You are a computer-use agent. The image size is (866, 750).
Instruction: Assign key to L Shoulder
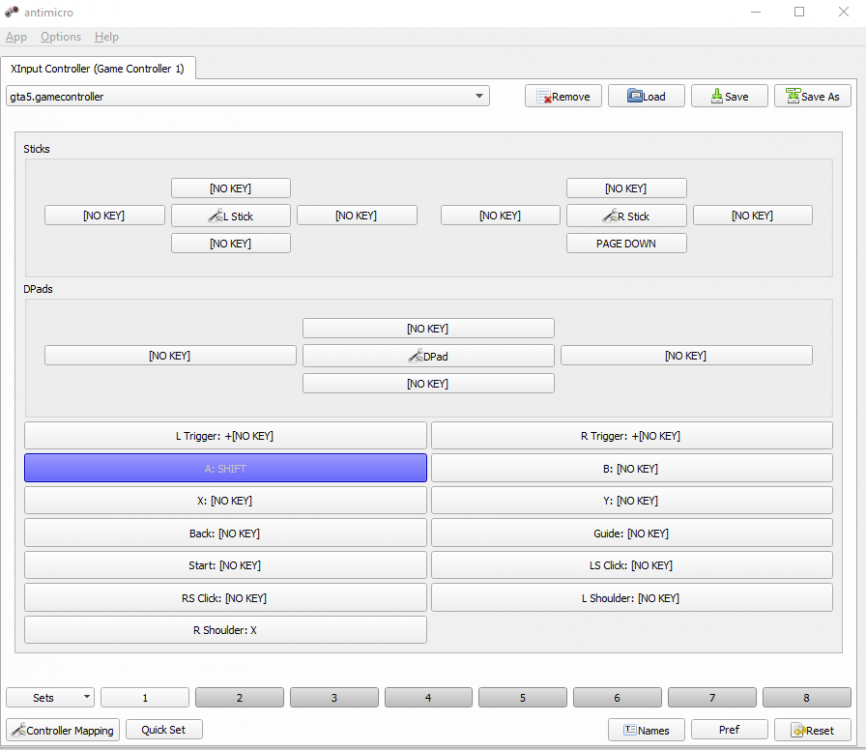(x=631, y=598)
